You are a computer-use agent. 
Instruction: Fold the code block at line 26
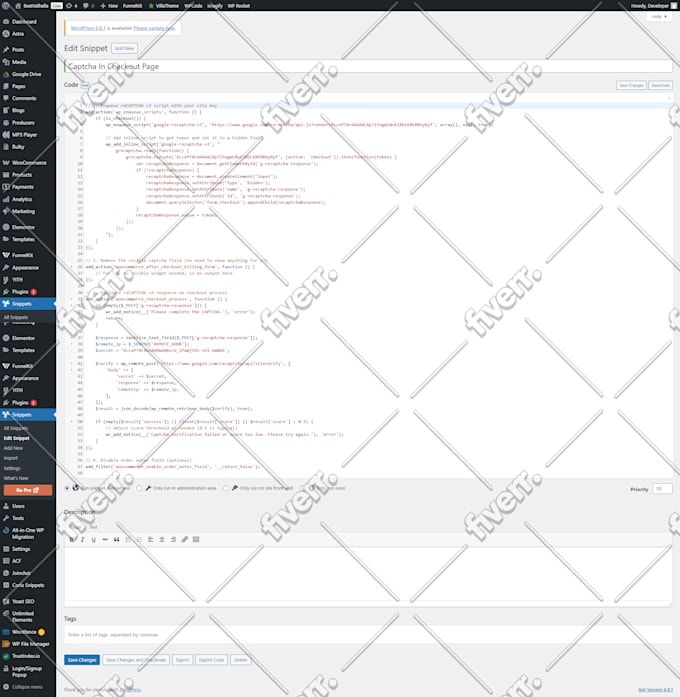click(72, 267)
